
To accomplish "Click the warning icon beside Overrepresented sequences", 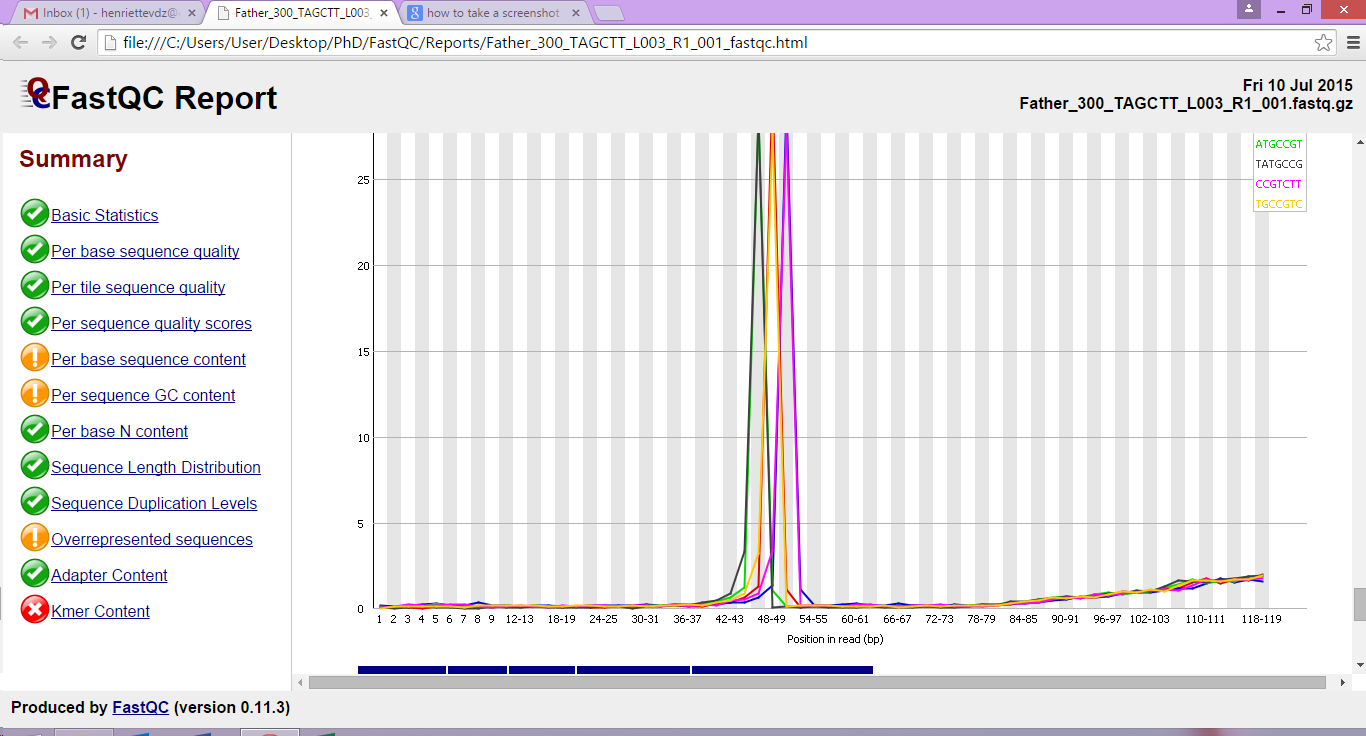I will coord(34,538).
